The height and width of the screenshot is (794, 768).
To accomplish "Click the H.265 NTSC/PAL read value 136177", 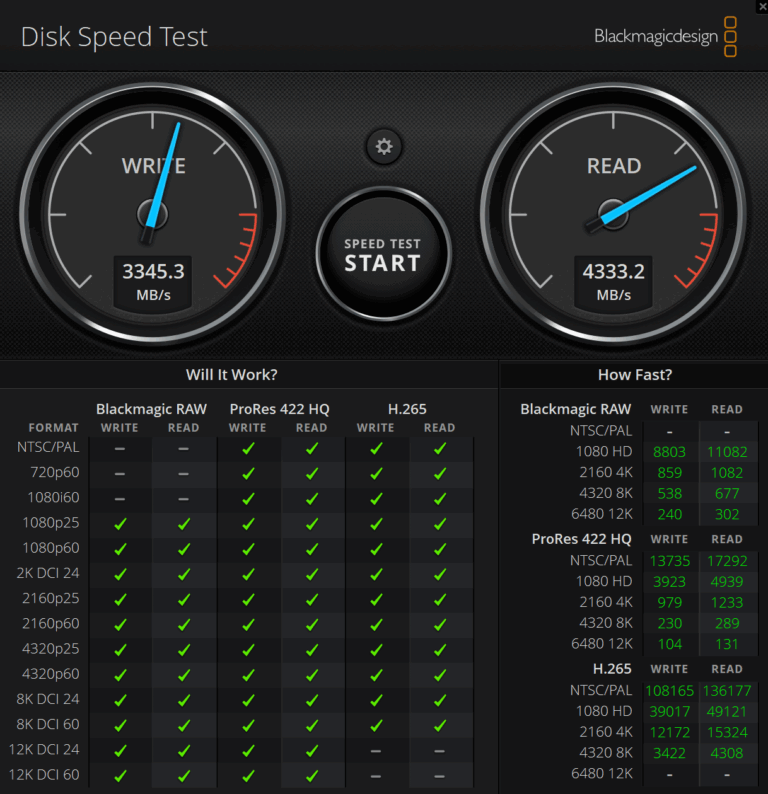I will (x=727, y=691).
